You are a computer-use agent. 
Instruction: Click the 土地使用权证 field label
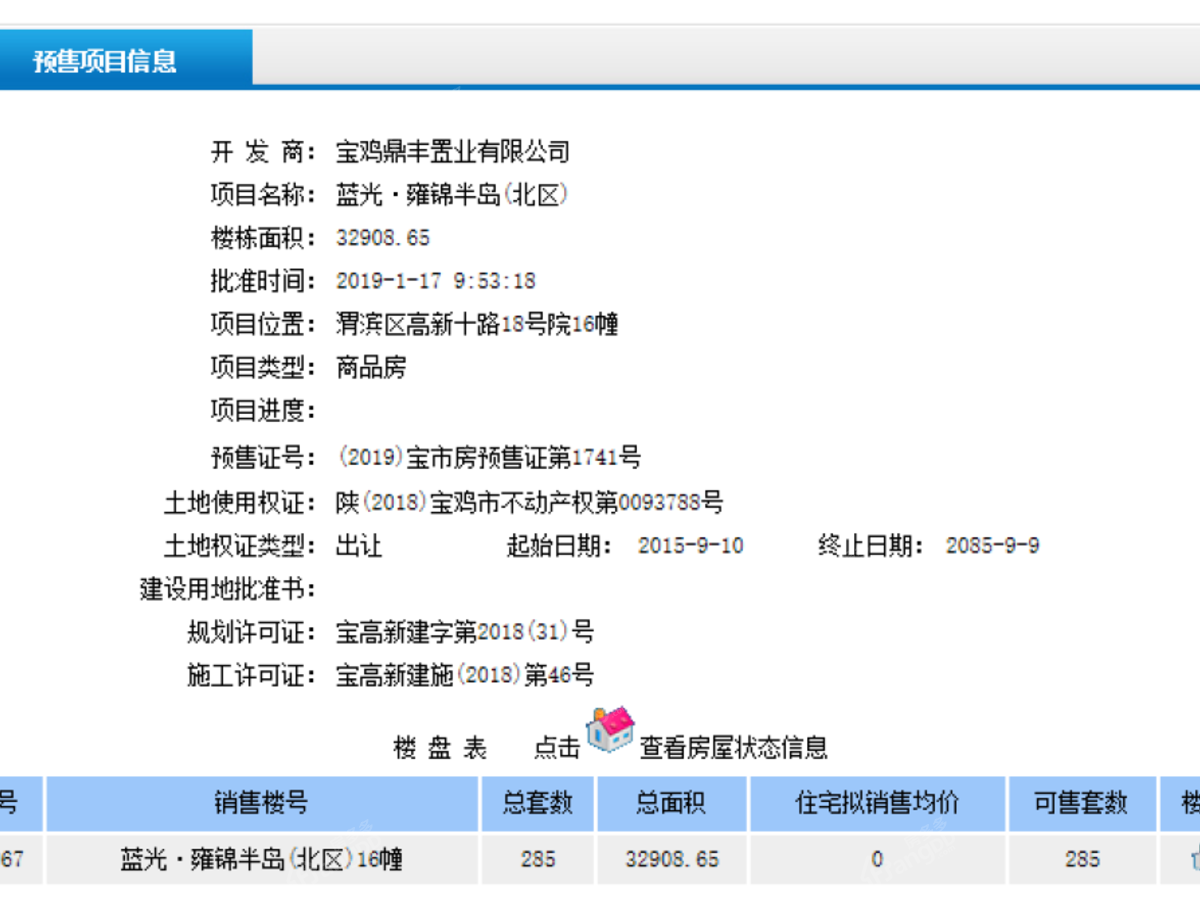pos(240,502)
